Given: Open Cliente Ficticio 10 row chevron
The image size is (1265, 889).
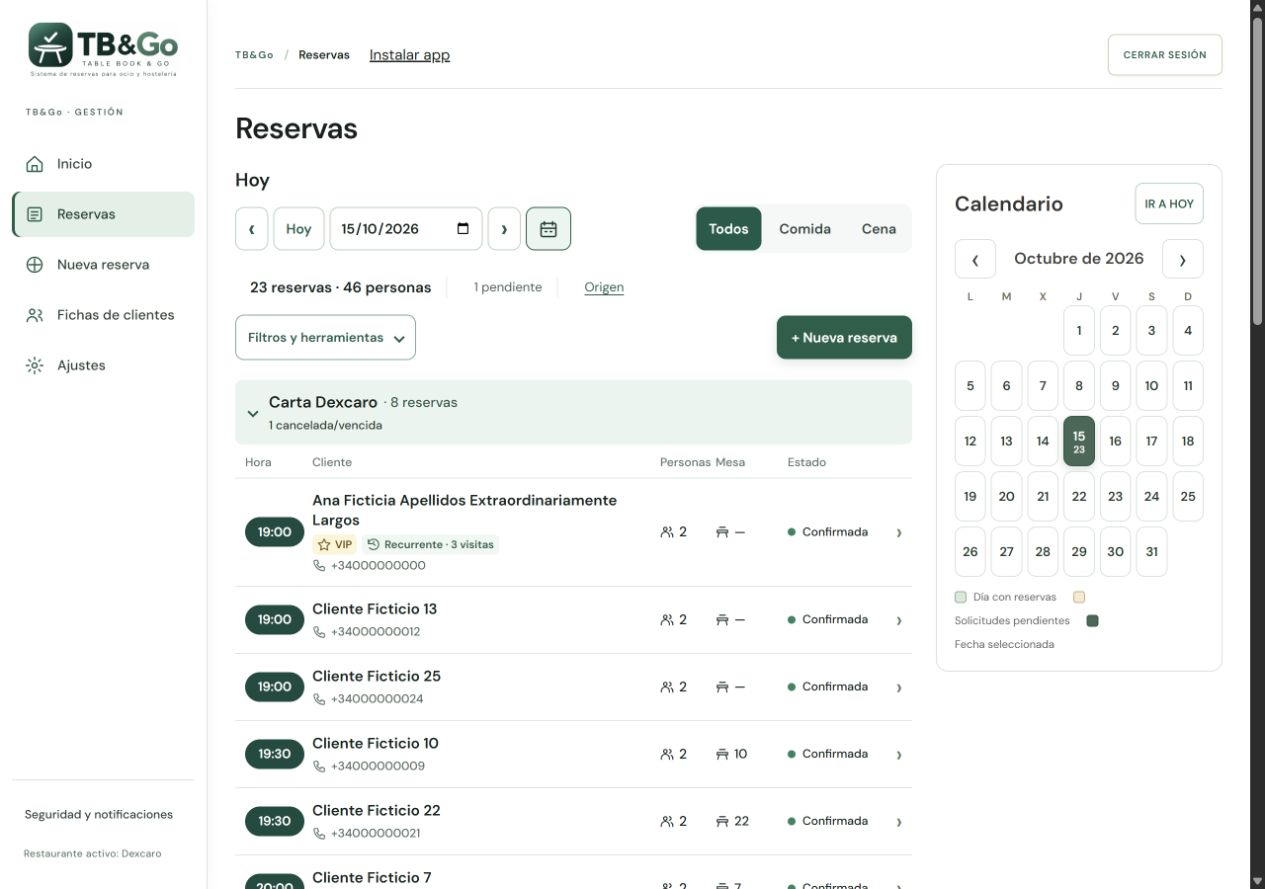Looking at the screenshot, I should tap(899, 754).
